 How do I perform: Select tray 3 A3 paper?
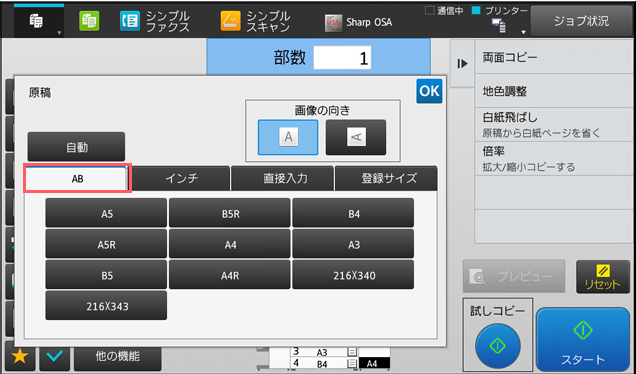pos(324,352)
